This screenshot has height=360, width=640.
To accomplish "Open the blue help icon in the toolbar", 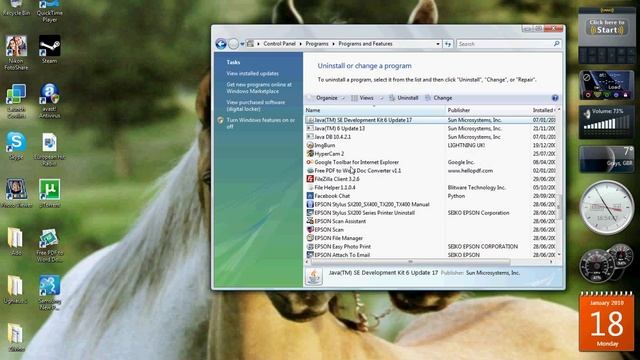I will (555, 98).
